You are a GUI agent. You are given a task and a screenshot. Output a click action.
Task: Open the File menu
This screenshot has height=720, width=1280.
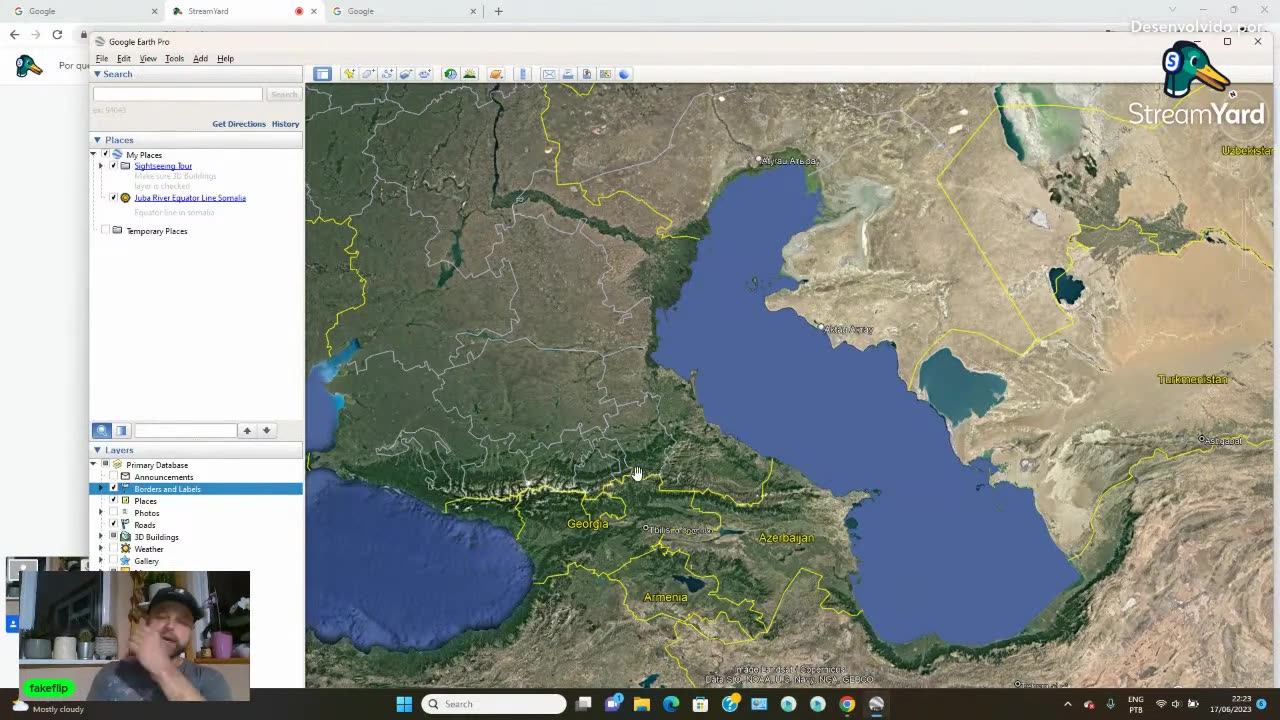click(x=102, y=59)
